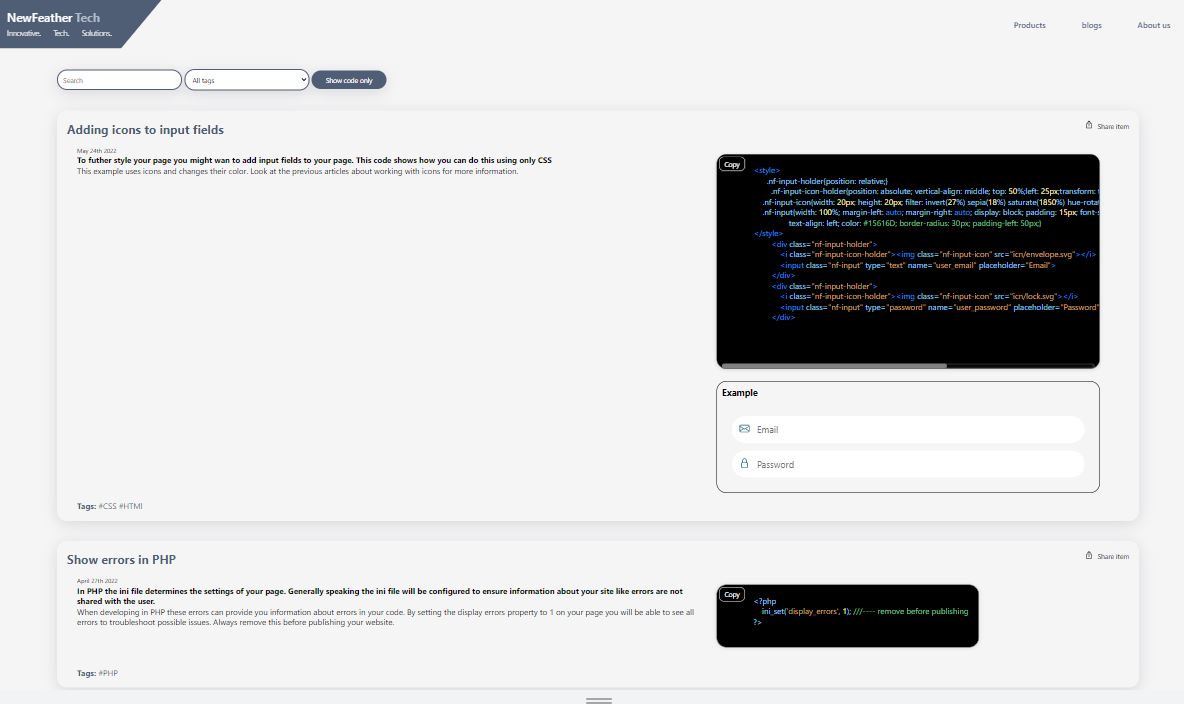
Task: Go to the blogs page
Action: [1091, 25]
